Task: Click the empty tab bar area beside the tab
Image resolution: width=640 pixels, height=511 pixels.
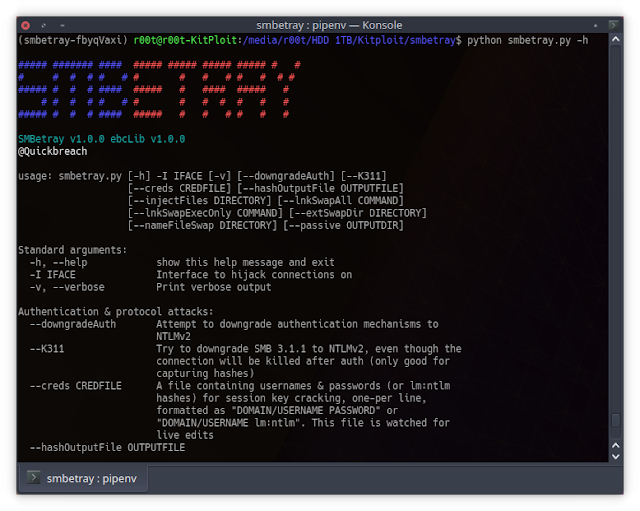Action: 384,478
